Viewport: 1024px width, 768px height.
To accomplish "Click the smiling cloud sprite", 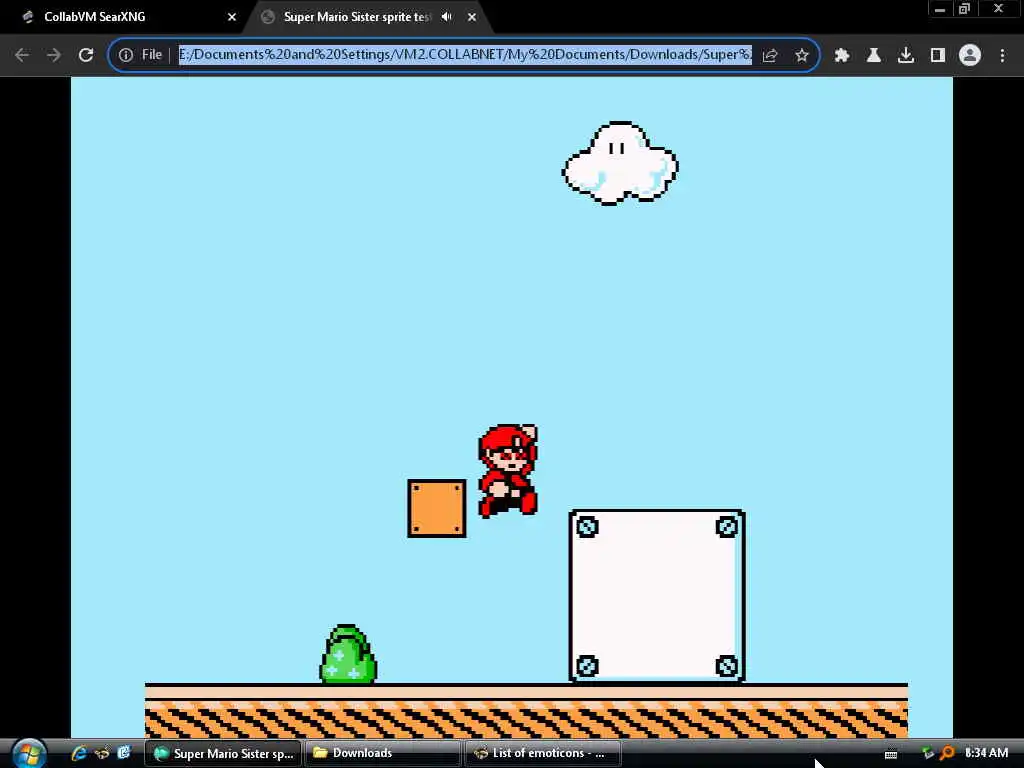I will (x=620, y=163).
